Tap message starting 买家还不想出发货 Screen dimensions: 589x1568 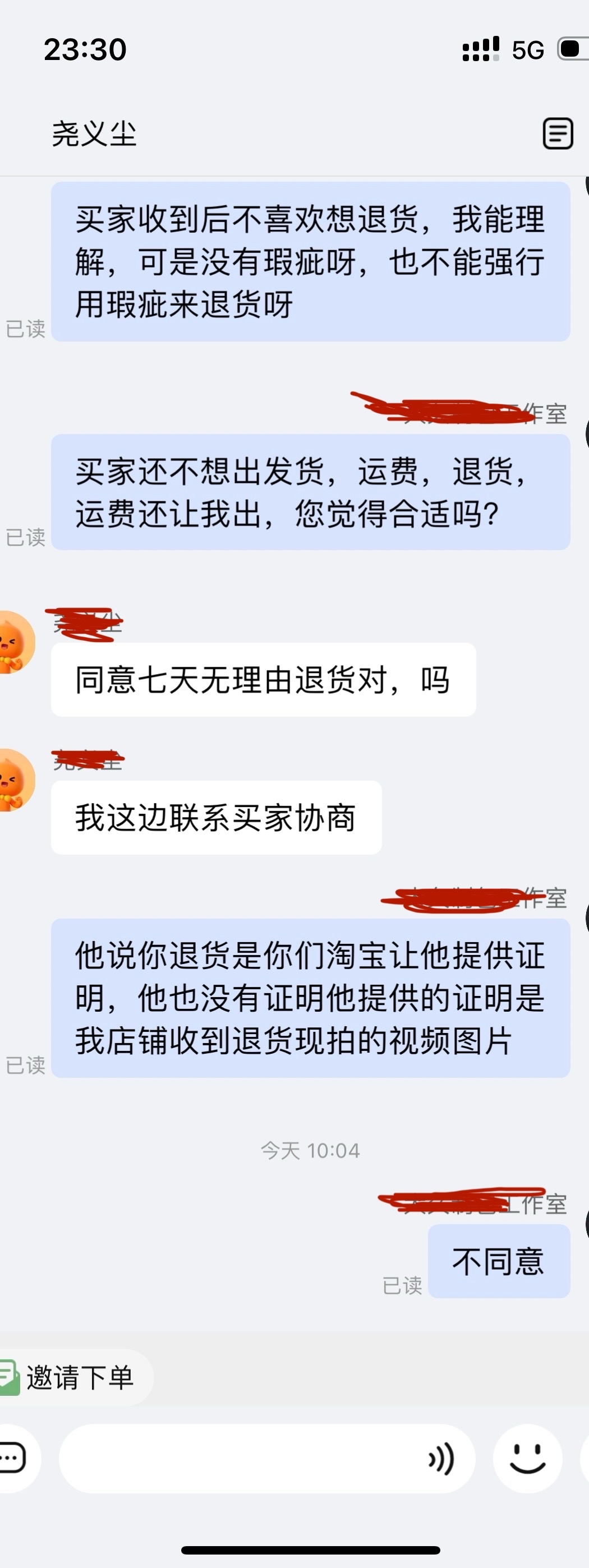(x=311, y=492)
